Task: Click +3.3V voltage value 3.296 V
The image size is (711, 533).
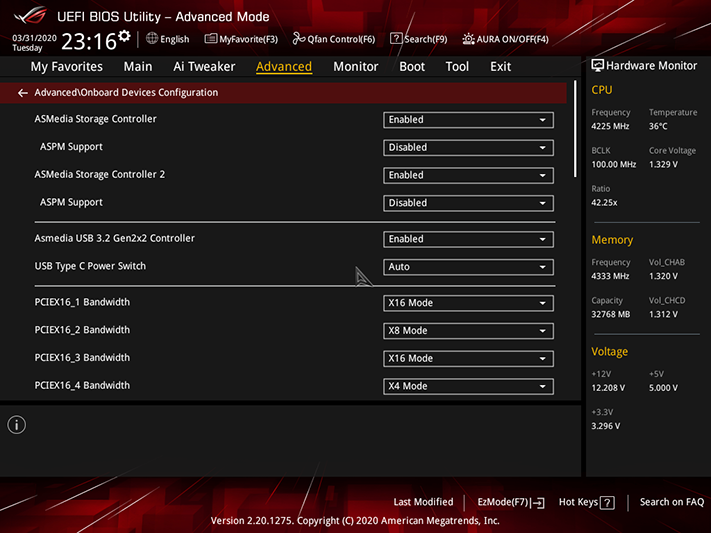Action: (605, 426)
